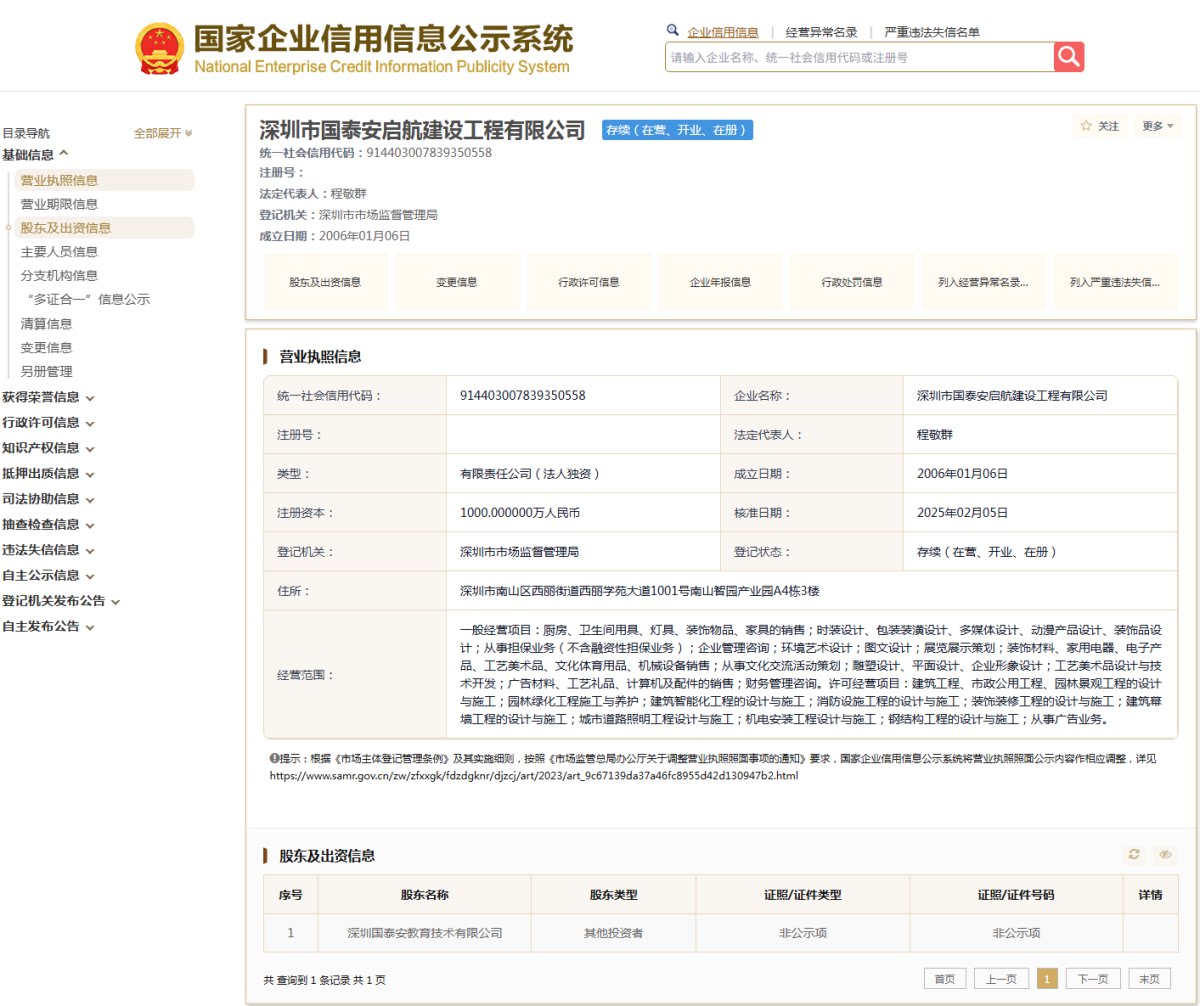Open 变更信息 in the sidebar
The image size is (1200, 1006).
(46, 348)
